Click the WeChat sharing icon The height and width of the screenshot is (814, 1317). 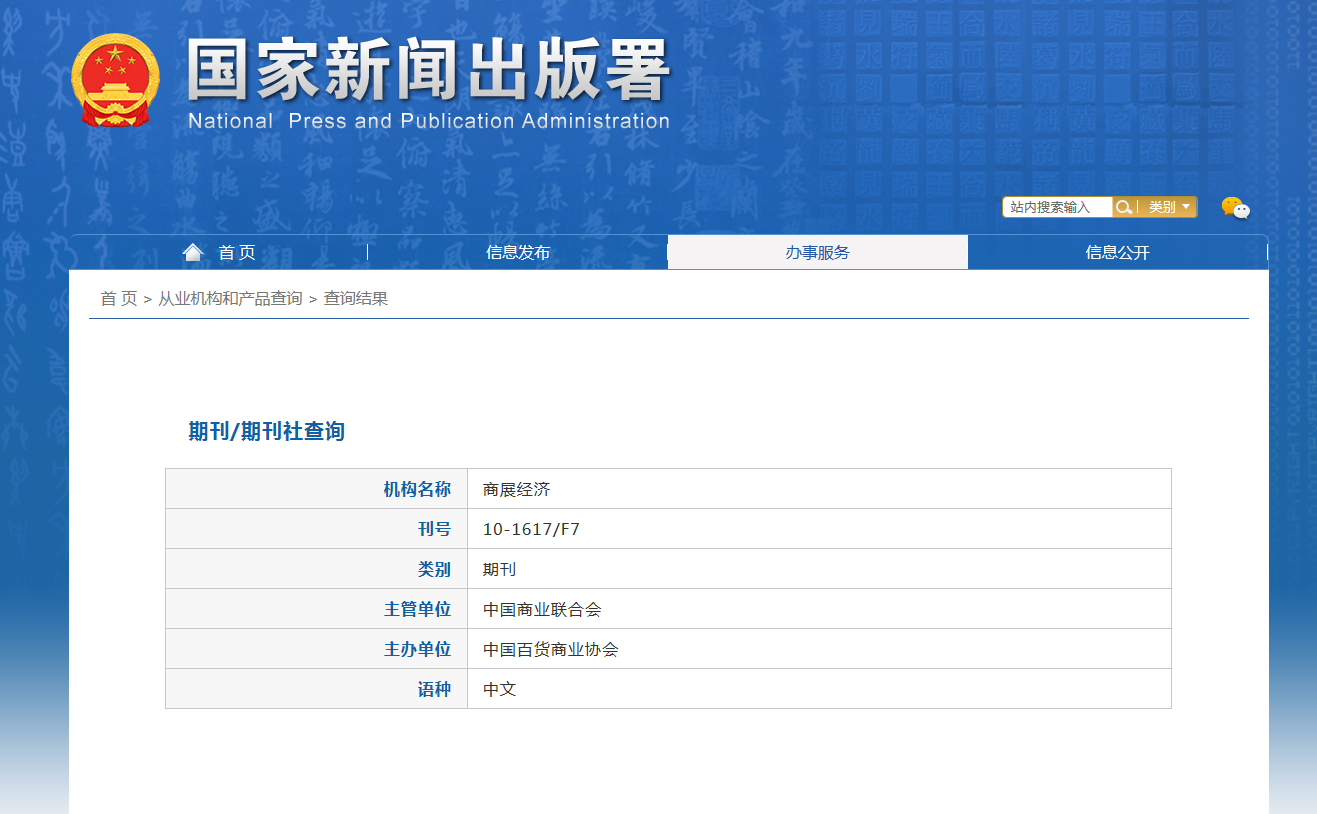[x=1236, y=208]
